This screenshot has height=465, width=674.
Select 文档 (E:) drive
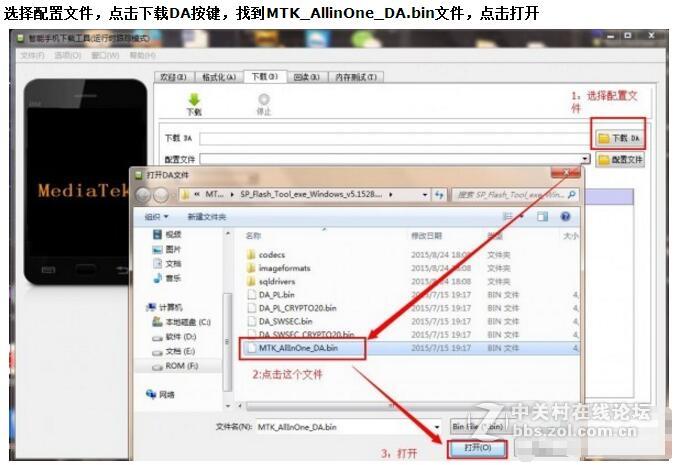pyautogui.click(x=174, y=351)
